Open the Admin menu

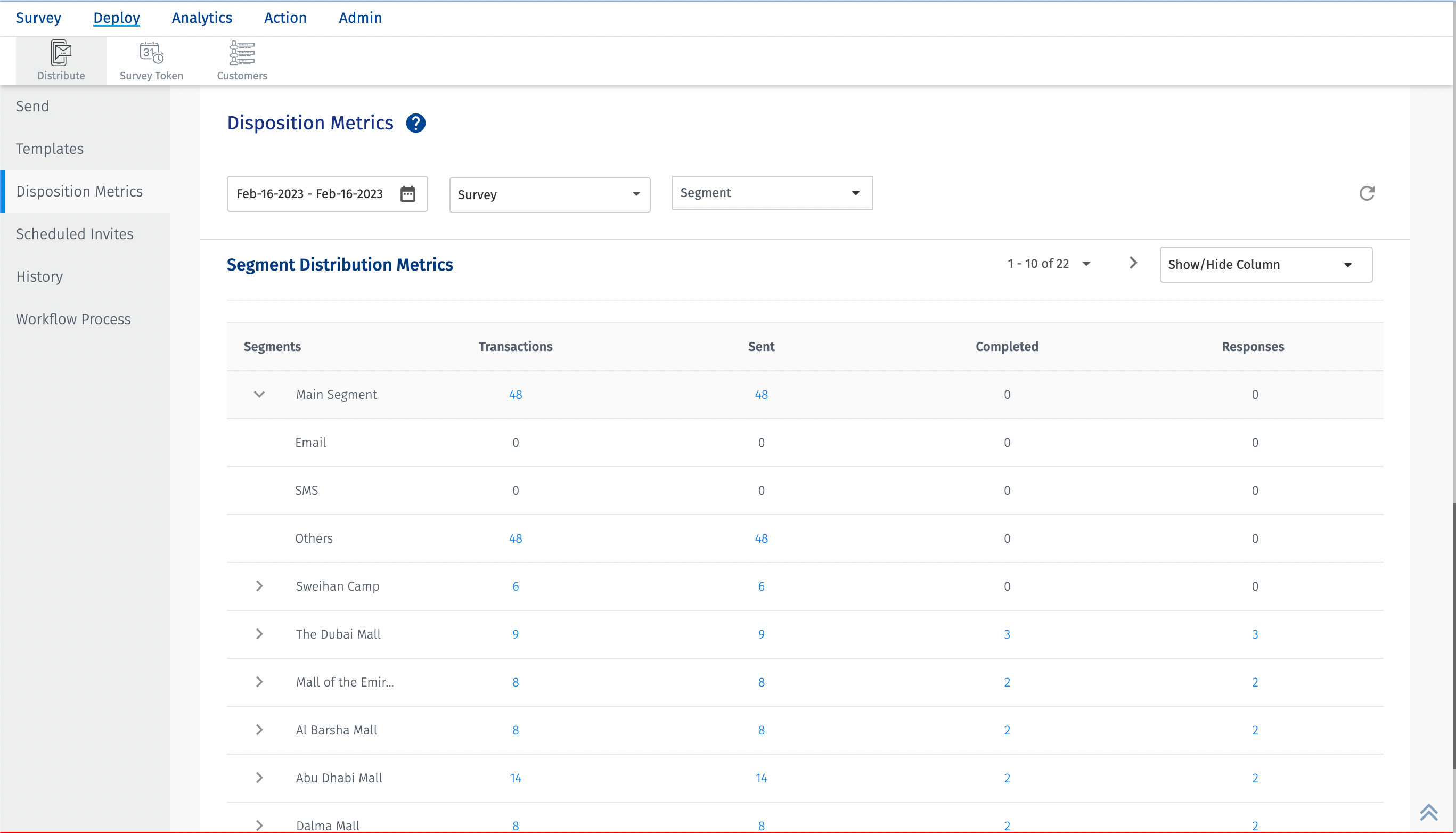tap(359, 18)
